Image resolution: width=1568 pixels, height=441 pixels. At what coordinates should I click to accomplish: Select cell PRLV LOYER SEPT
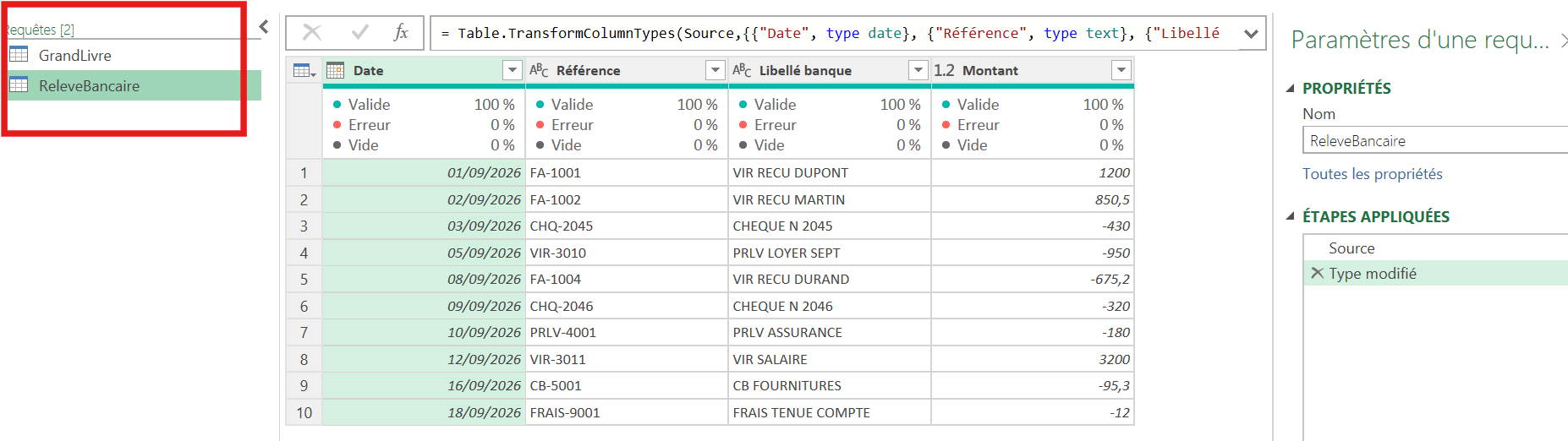[x=830, y=253]
